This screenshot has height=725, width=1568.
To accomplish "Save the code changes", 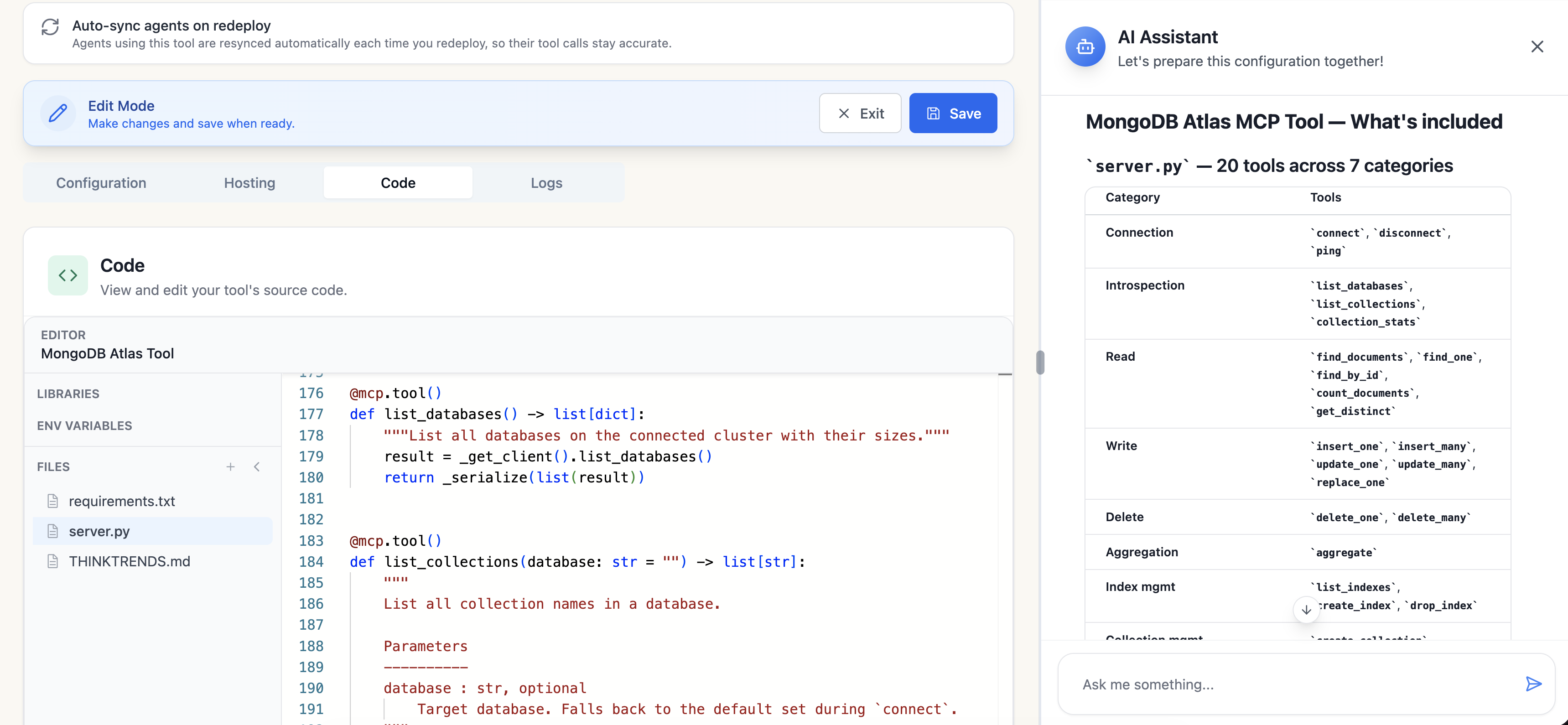I will pyautogui.click(x=953, y=113).
